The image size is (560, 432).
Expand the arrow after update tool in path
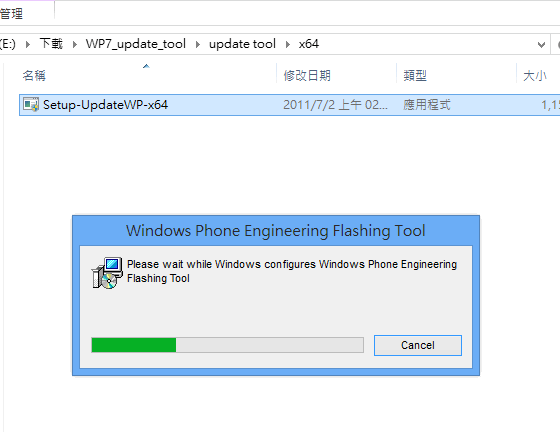point(288,44)
